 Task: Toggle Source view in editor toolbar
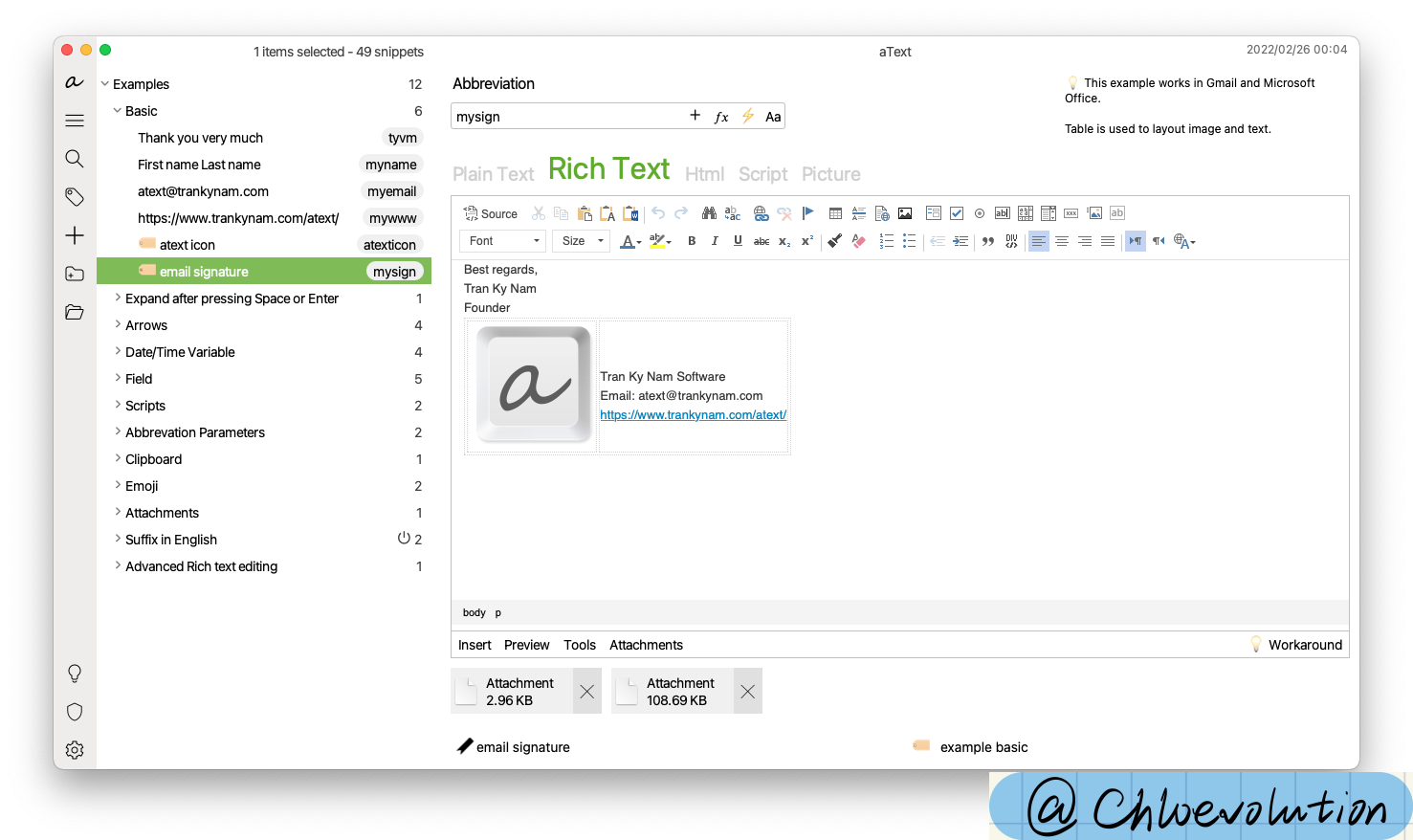click(491, 213)
